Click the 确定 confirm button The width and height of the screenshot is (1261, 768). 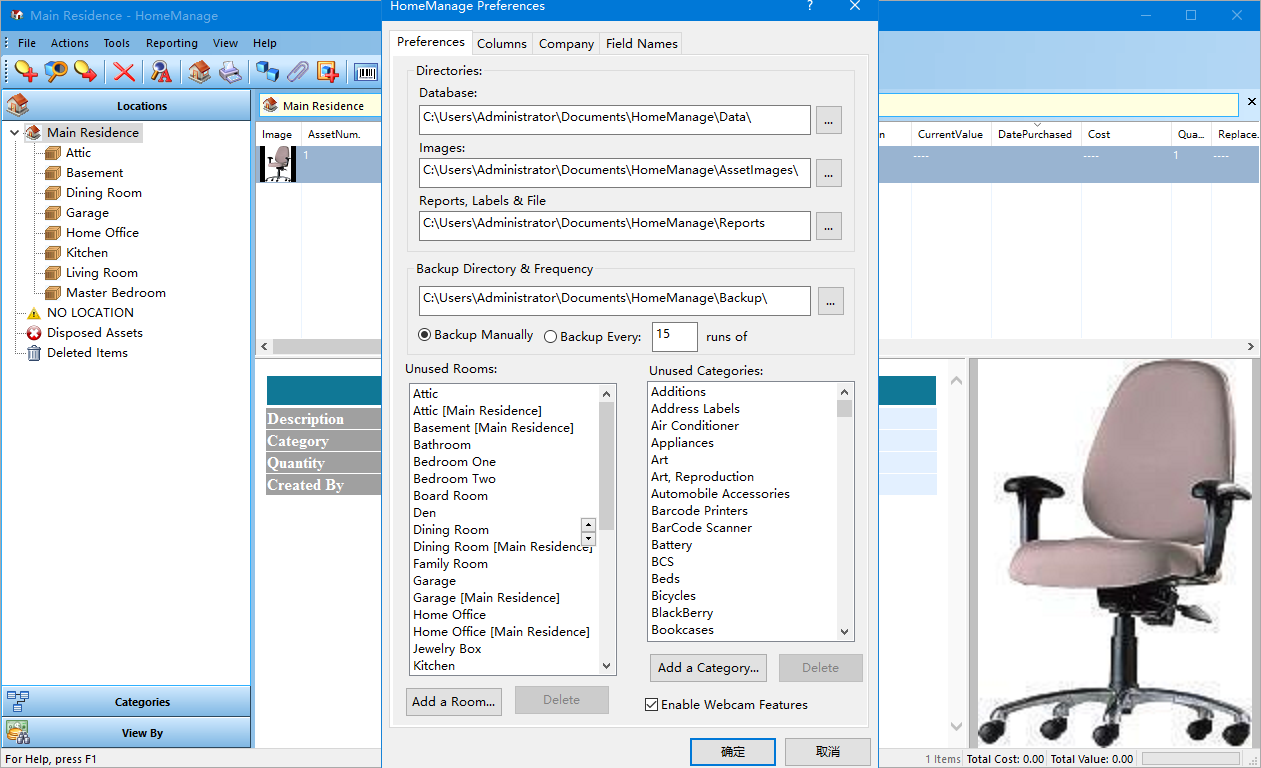[733, 752]
